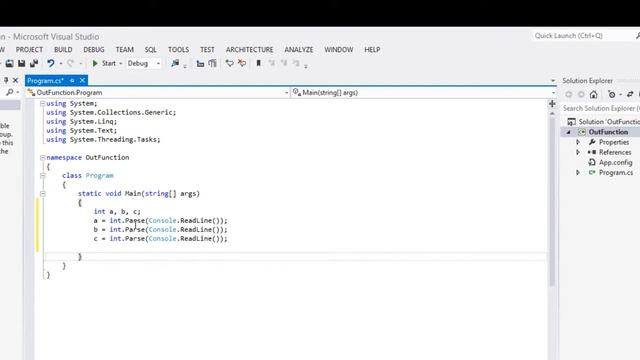Collapse the namespace OutFunction block

pos(42,158)
